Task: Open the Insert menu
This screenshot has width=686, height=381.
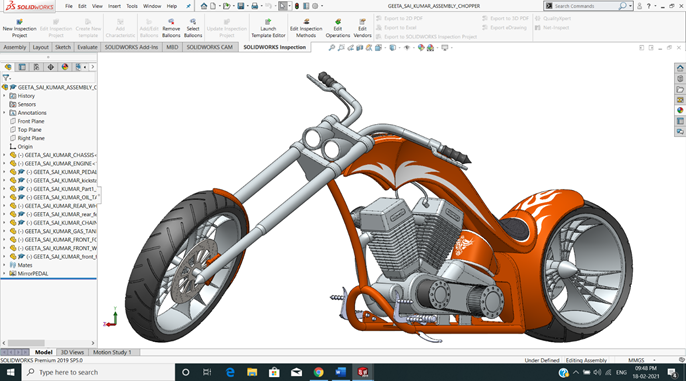Action: (114, 6)
